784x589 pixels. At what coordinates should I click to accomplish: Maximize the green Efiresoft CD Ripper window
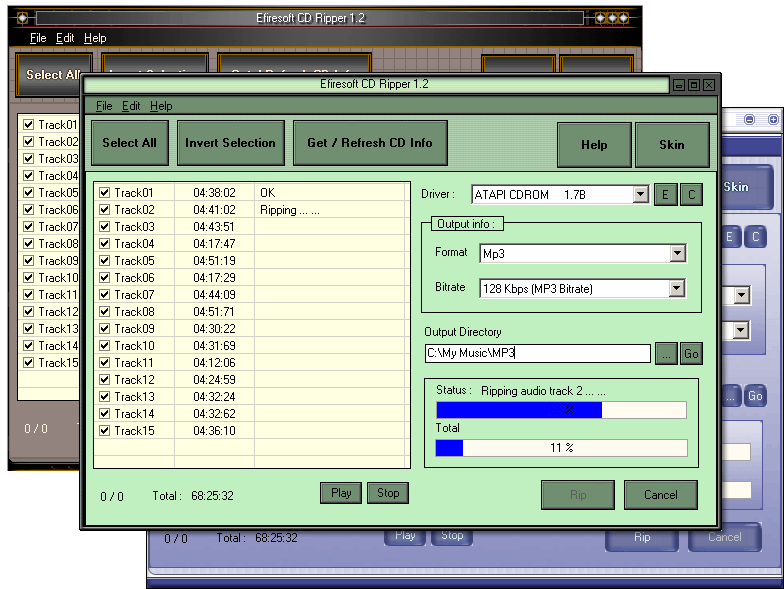coord(694,85)
